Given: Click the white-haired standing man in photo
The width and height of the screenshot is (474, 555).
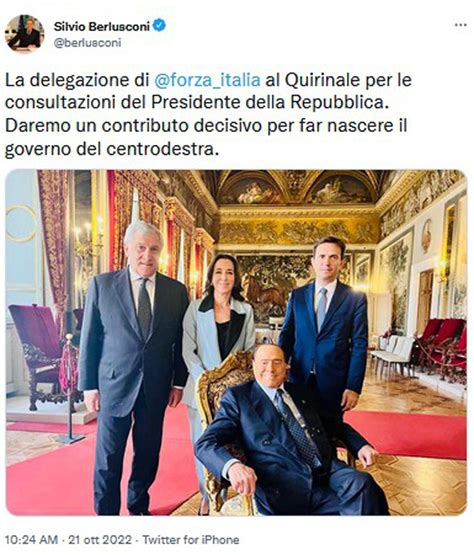Looking at the screenshot, I should [133, 365].
